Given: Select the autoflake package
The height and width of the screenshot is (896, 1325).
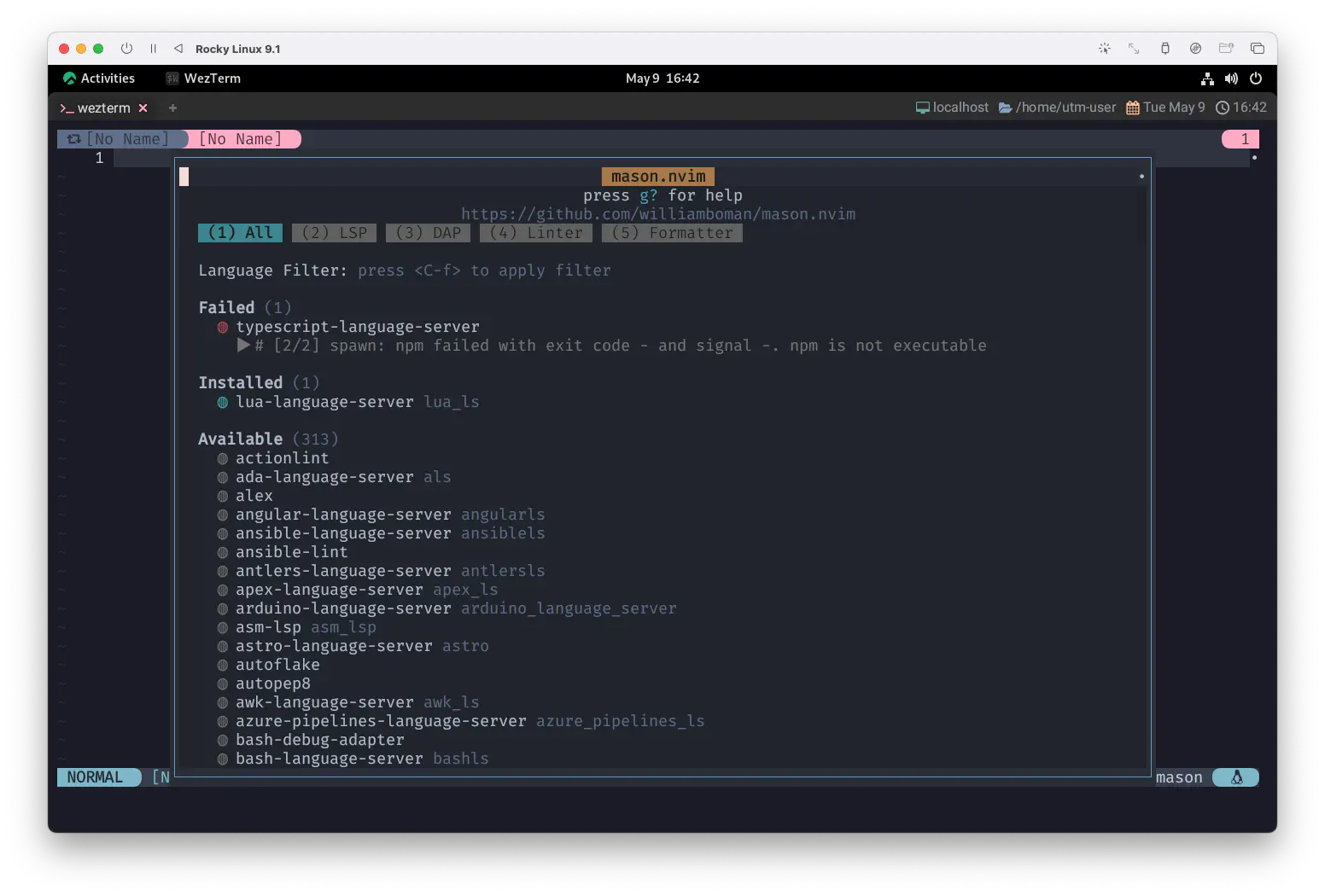Looking at the screenshot, I should pos(277,665).
